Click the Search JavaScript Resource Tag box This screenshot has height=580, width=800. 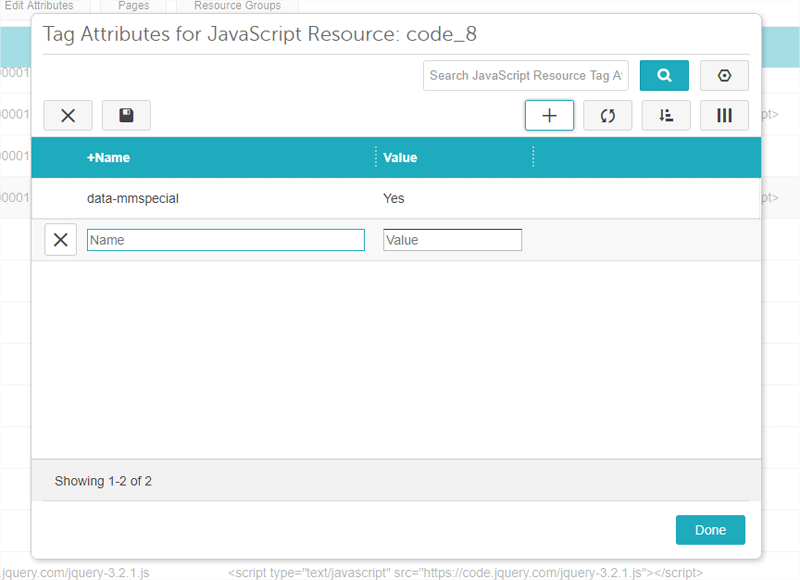tap(526, 75)
